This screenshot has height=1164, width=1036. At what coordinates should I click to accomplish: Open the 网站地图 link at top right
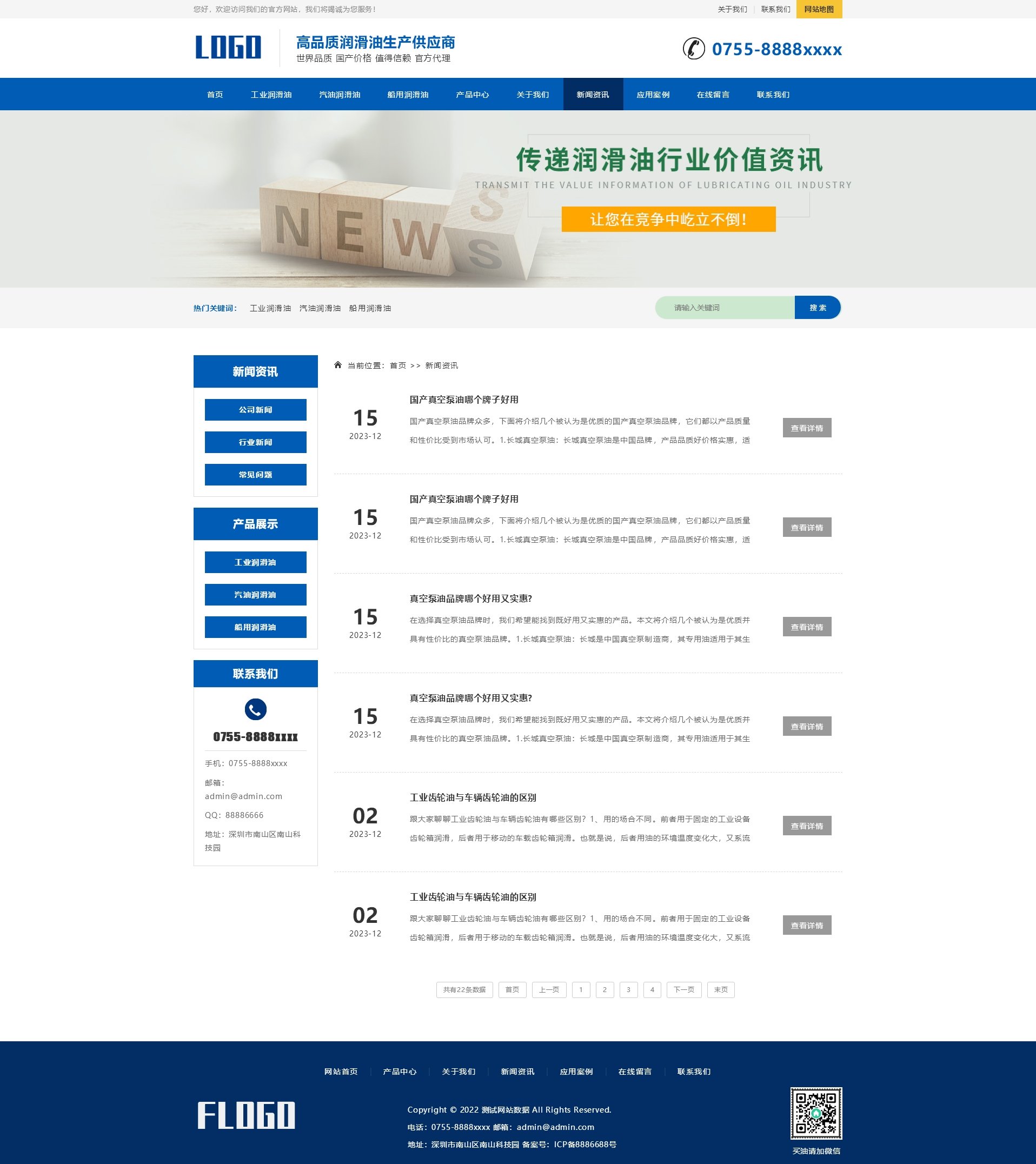[x=820, y=9]
